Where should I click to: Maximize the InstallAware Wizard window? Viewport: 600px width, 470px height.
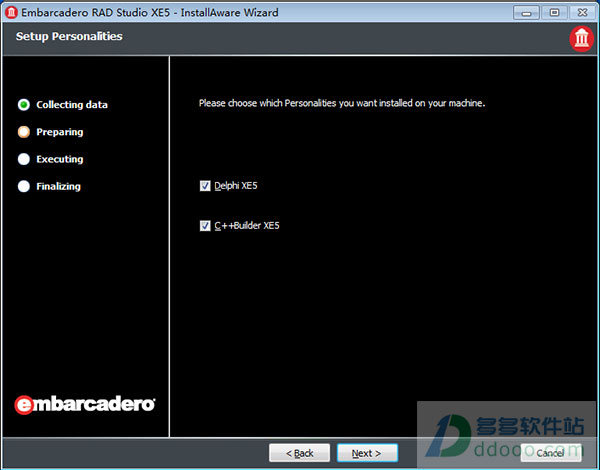[x=554, y=13]
